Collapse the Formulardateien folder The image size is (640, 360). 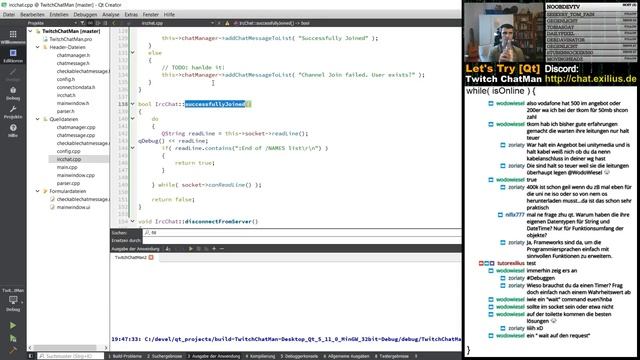point(38,191)
